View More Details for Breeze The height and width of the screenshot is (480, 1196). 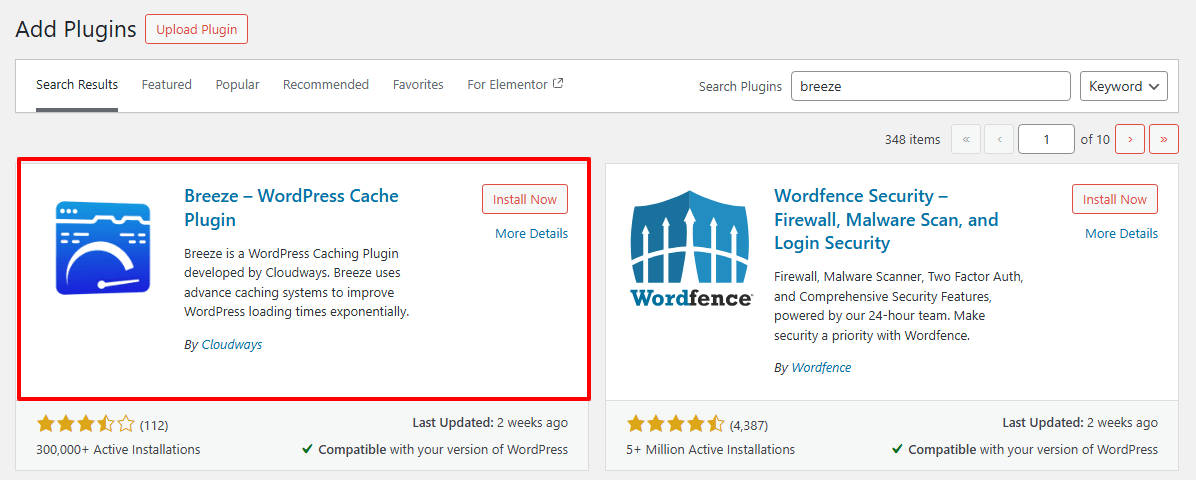(x=531, y=233)
